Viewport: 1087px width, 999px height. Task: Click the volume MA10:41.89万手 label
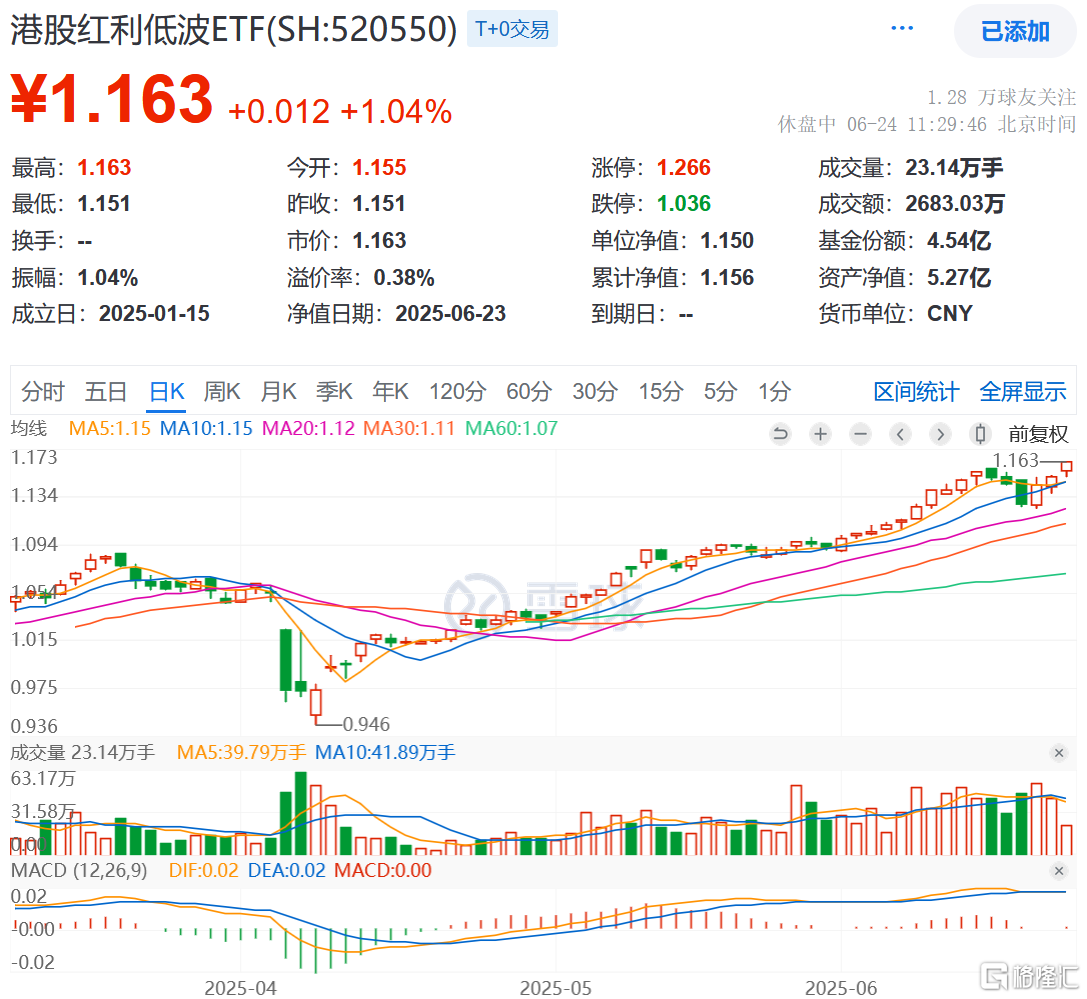click(385, 752)
